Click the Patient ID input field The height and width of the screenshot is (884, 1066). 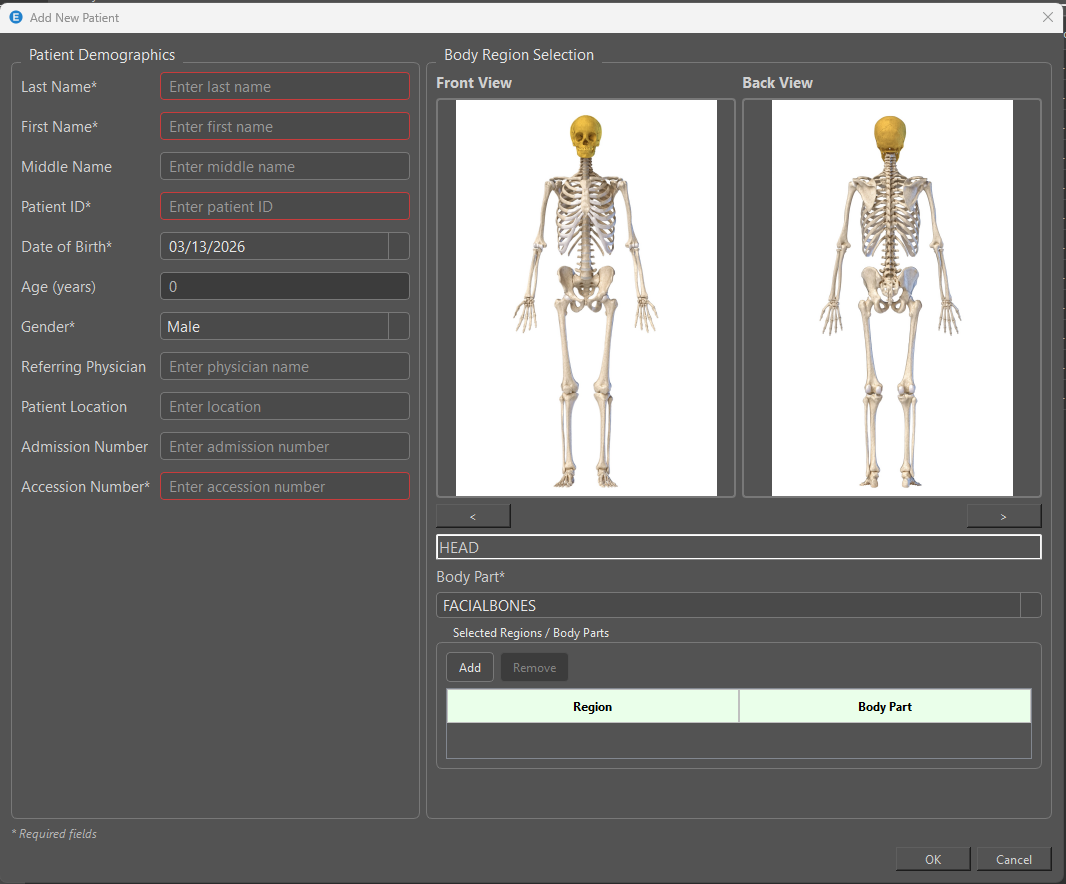coord(285,207)
